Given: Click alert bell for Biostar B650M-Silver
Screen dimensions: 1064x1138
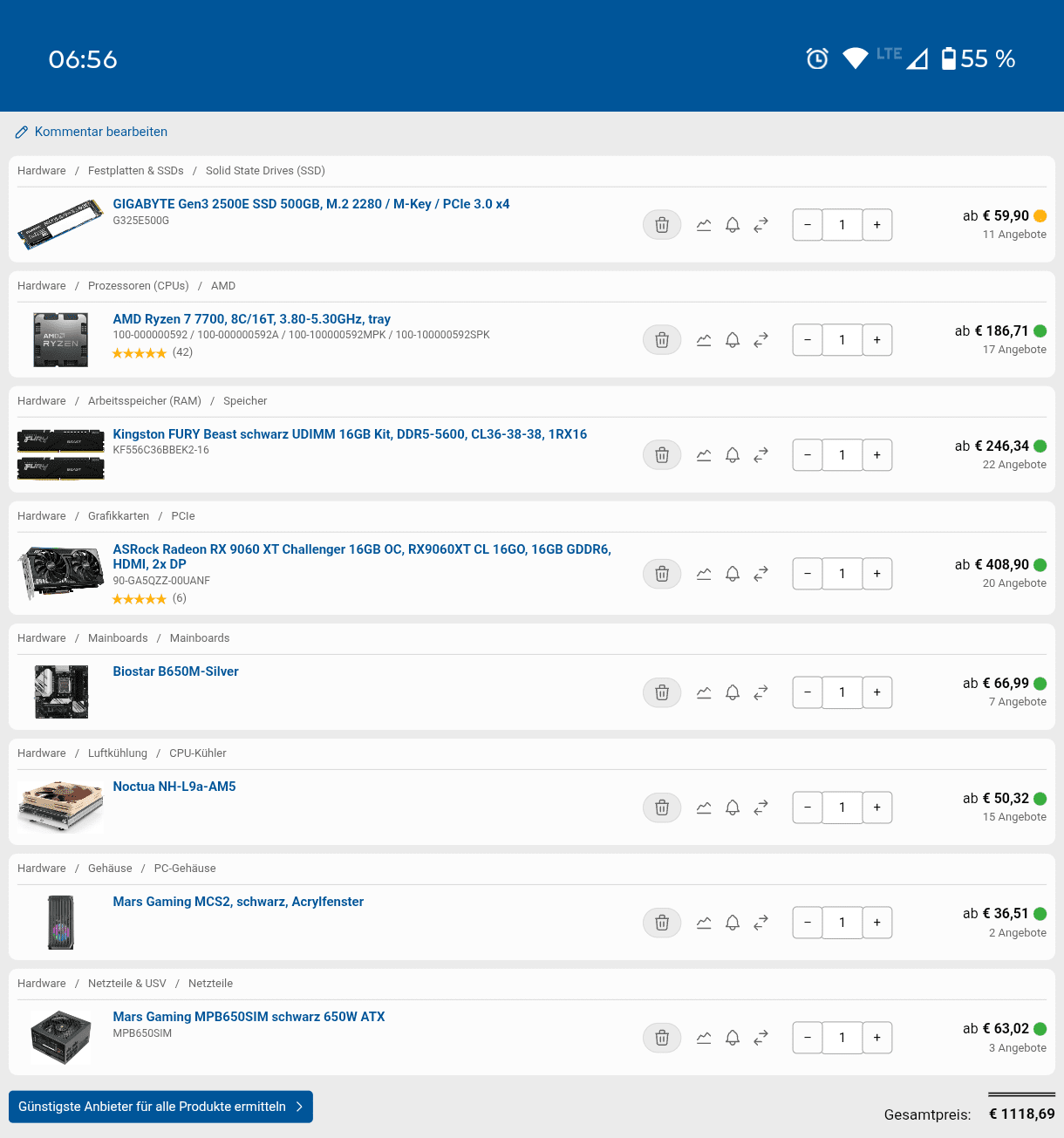Looking at the screenshot, I should click(733, 692).
